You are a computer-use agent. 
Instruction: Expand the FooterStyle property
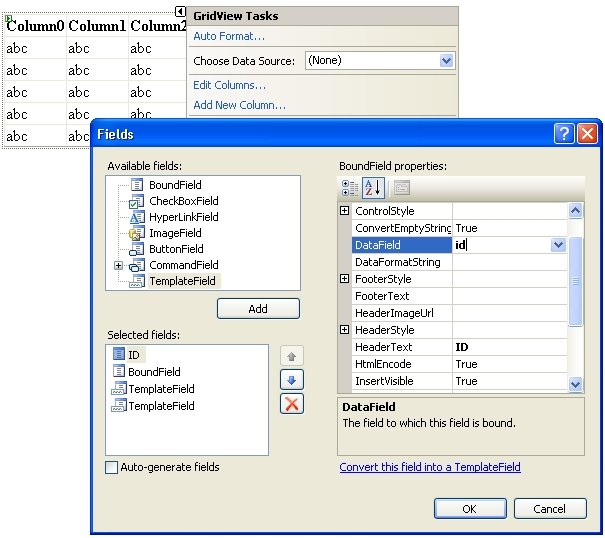pyautogui.click(x=345, y=279)
